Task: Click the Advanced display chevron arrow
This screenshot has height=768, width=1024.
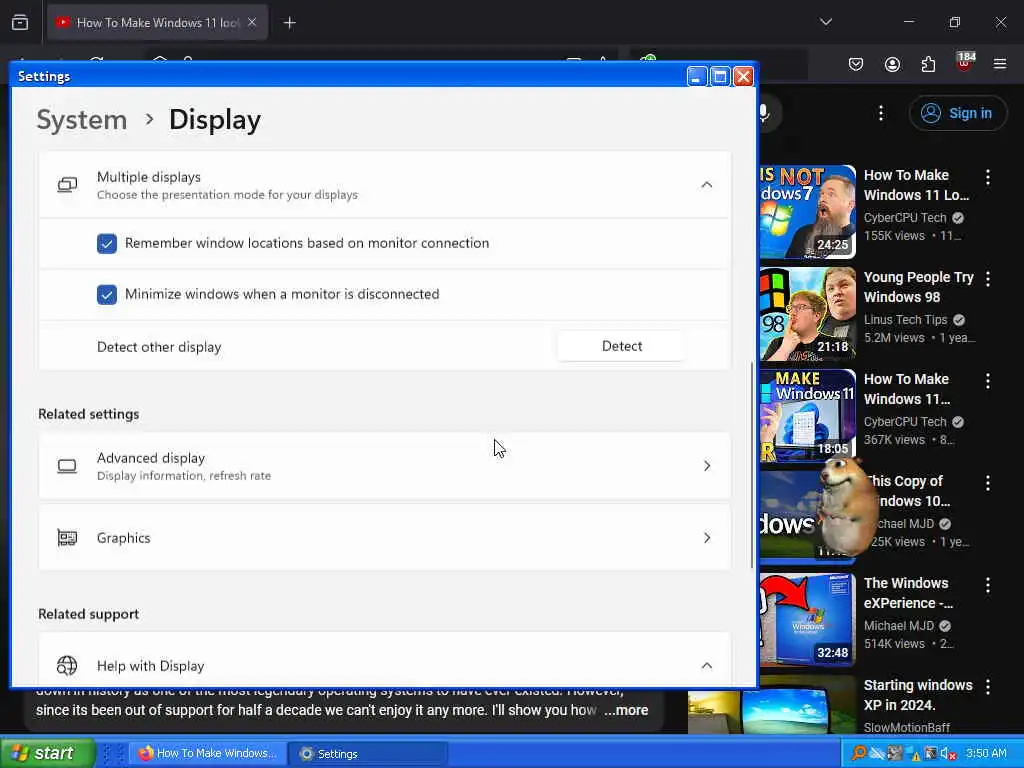Action: (707, 466)
